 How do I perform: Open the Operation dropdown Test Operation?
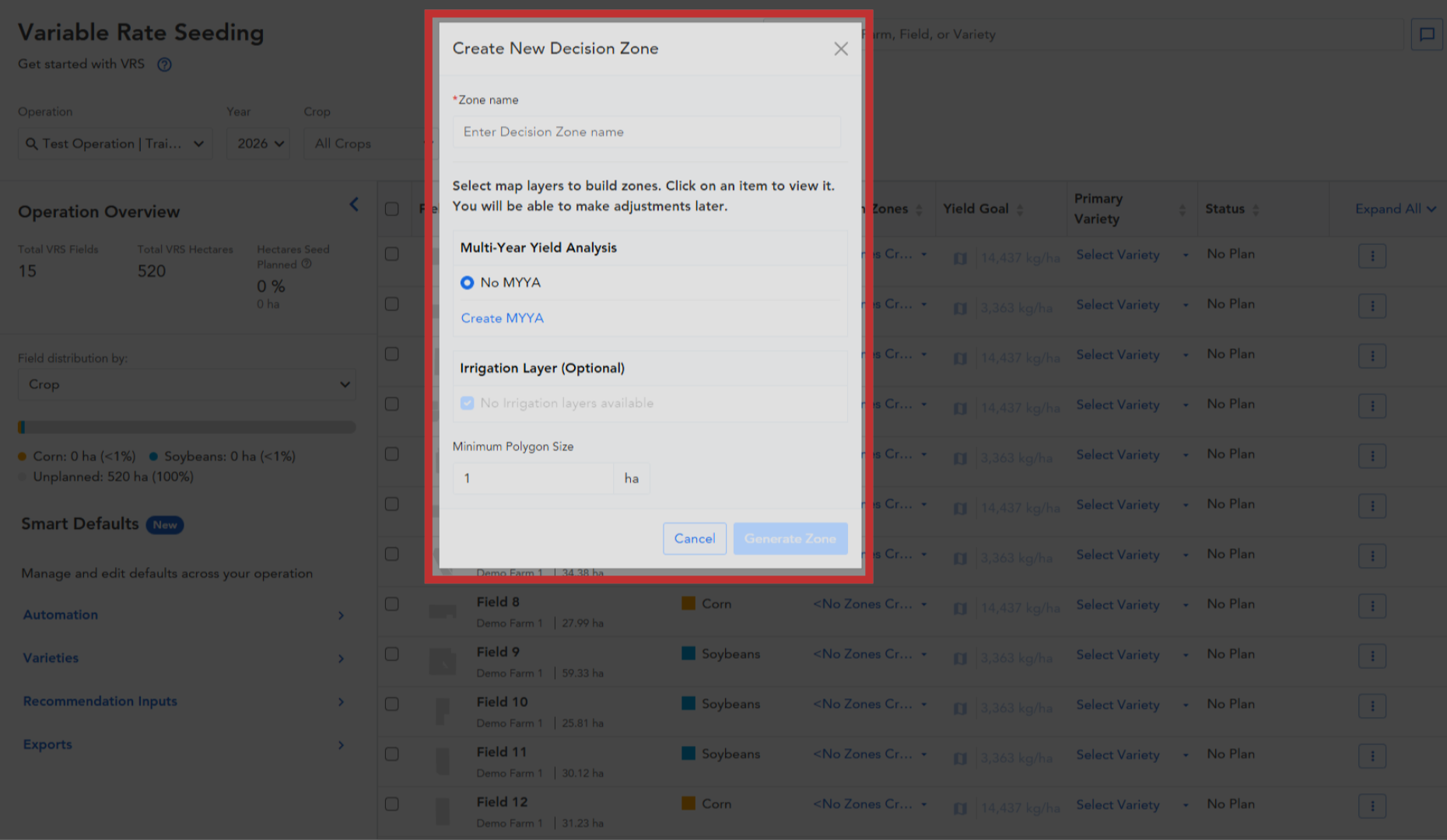(x=115, y=144)
